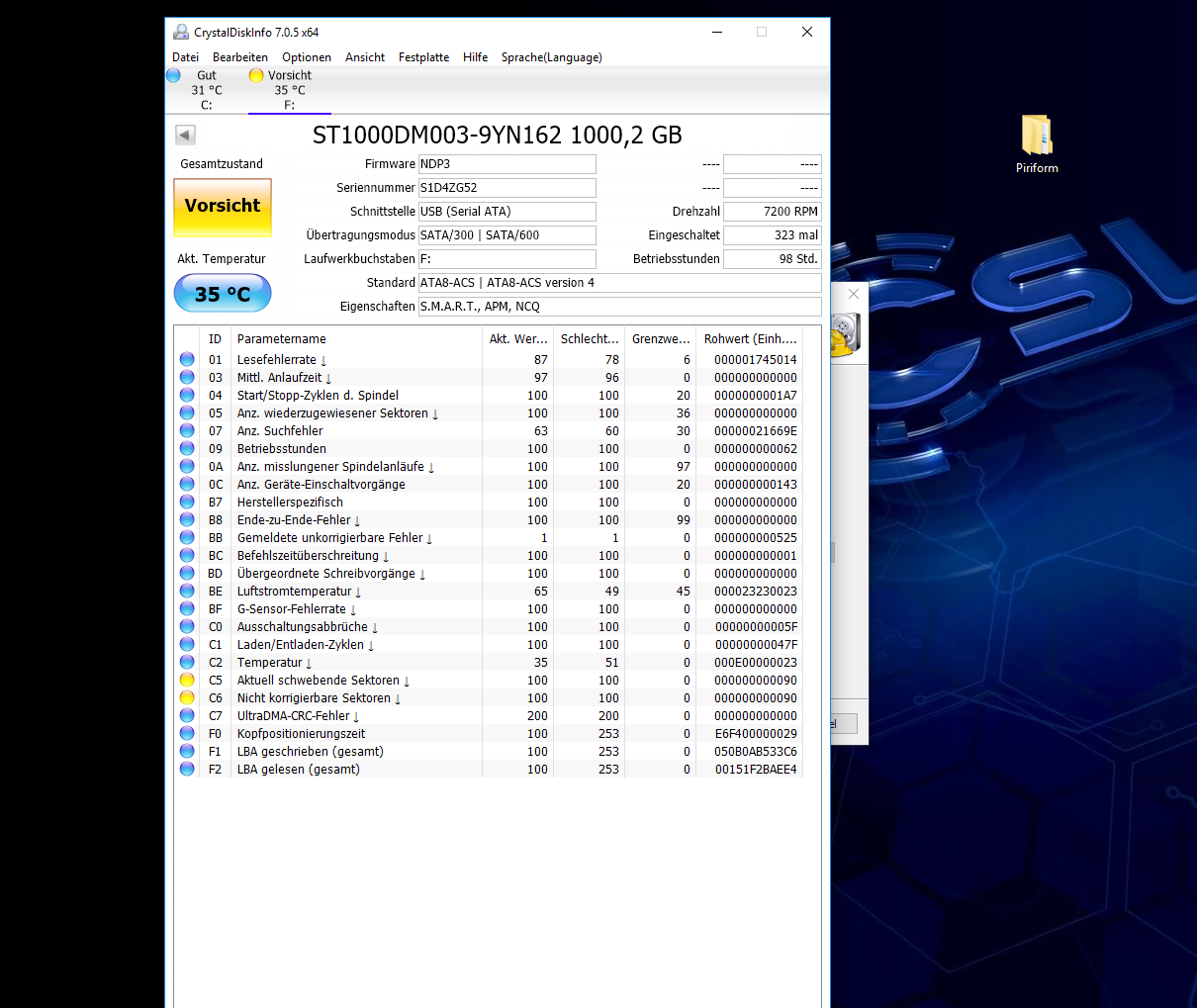1197x1008 pixels.
Task: Click the Eingeschaltet value 323 mal
Action: pyautogui.click(x=773, y=235)
